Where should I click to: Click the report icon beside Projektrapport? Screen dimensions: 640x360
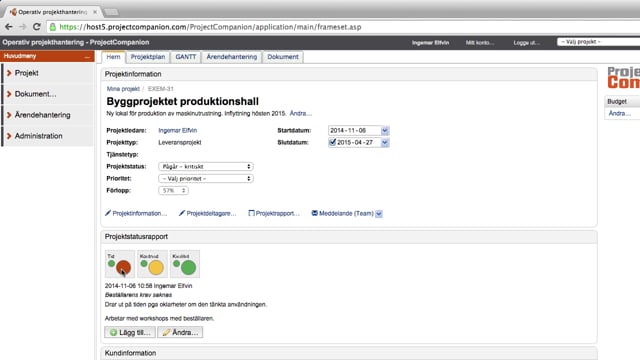click(x=251, y=213)
